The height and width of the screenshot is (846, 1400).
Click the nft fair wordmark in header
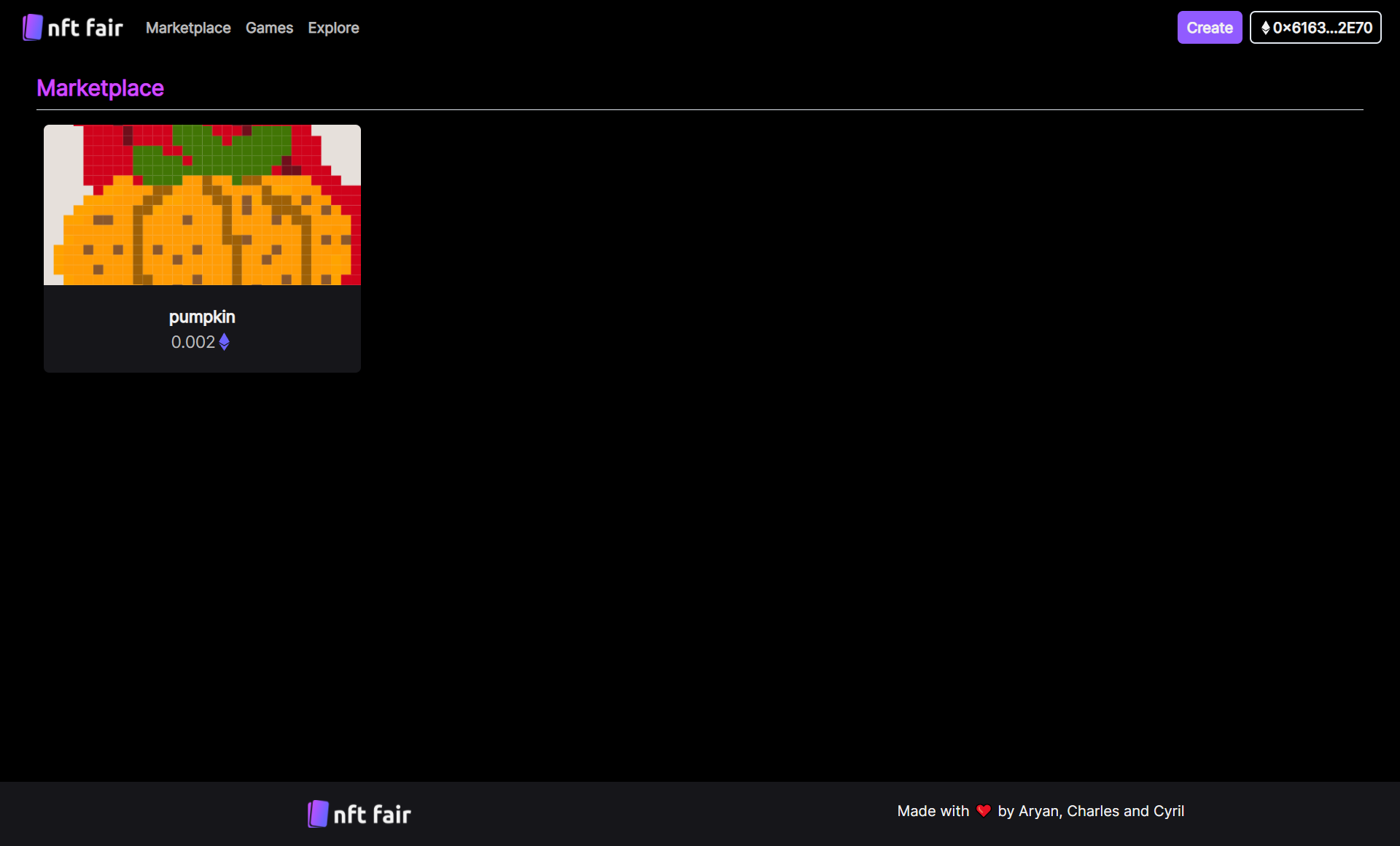point(85,28)
